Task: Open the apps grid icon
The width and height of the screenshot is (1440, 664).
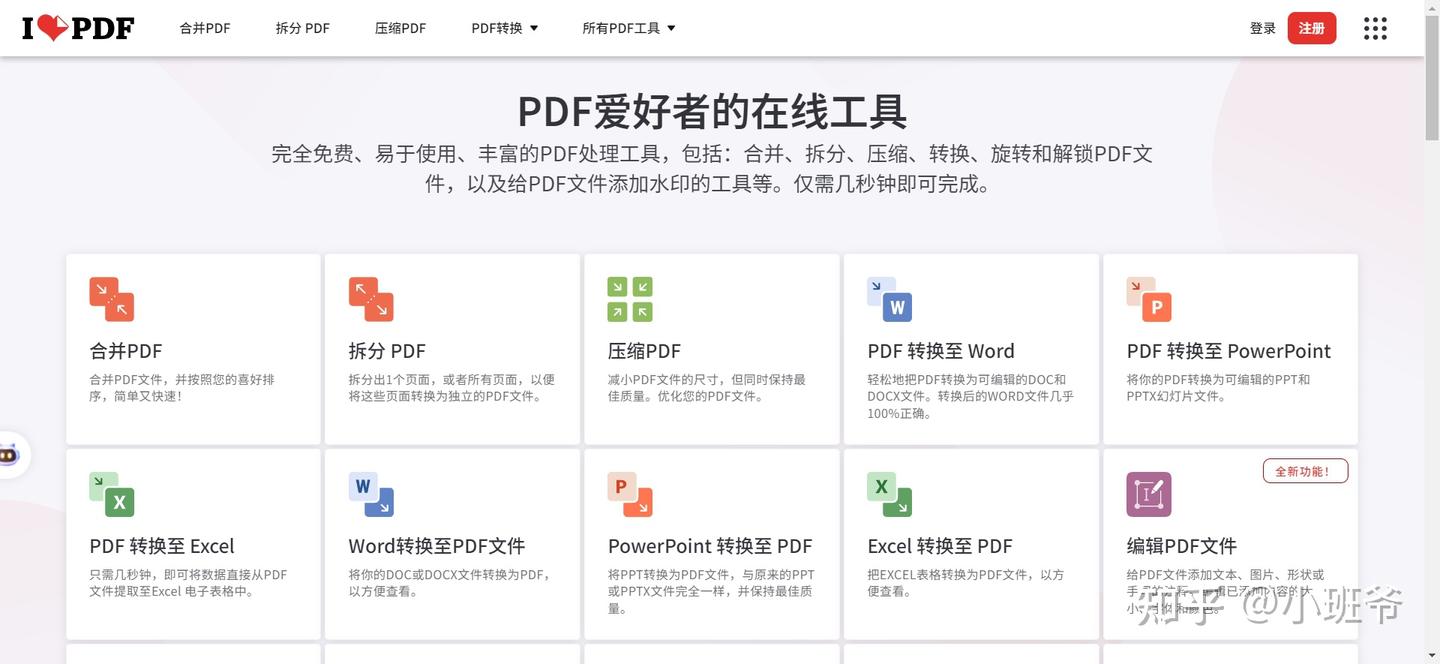Action: coord(1375,28)
